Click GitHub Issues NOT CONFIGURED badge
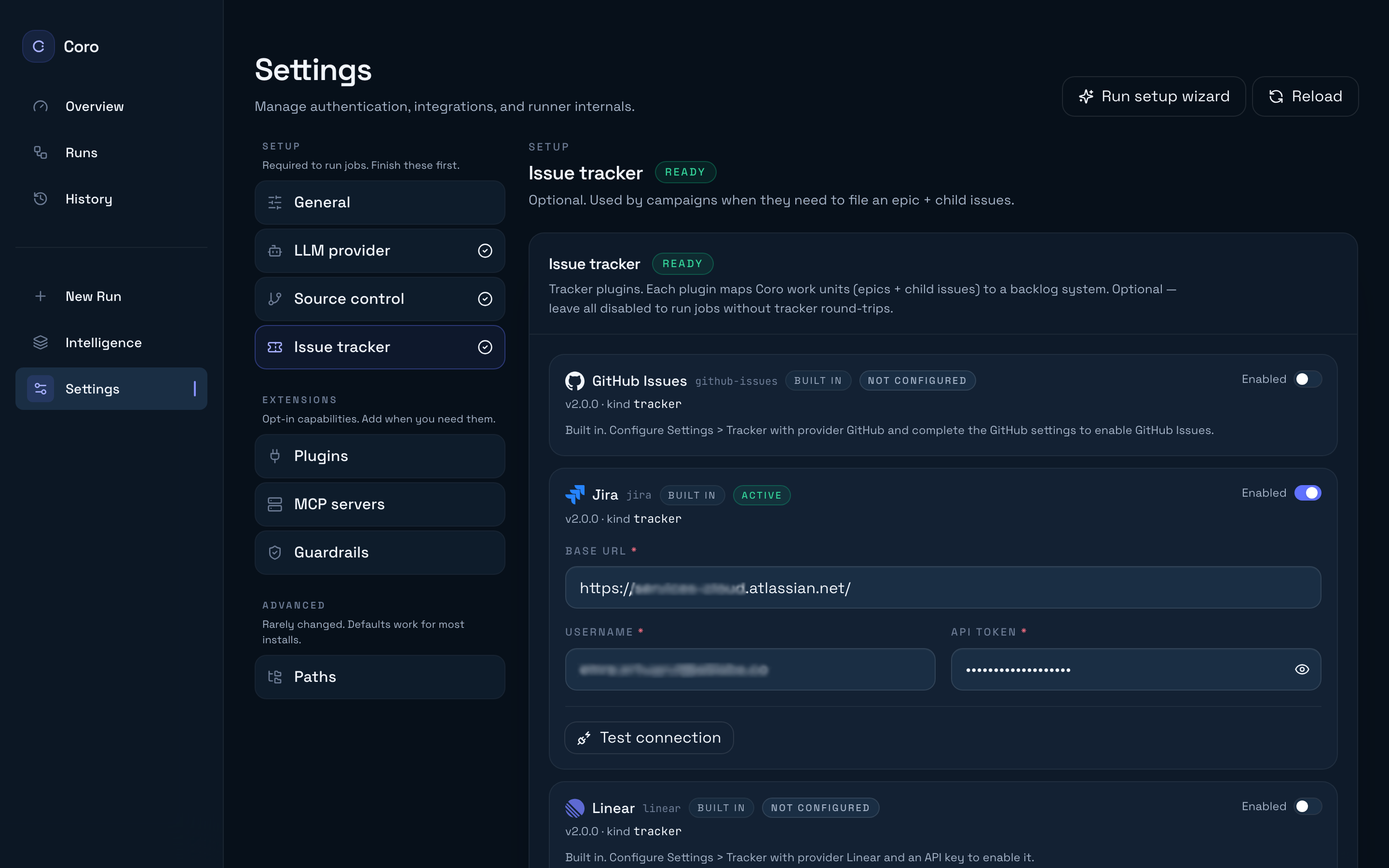The height and width of the screenshot is (868, 1389). (x=917, y=380)
